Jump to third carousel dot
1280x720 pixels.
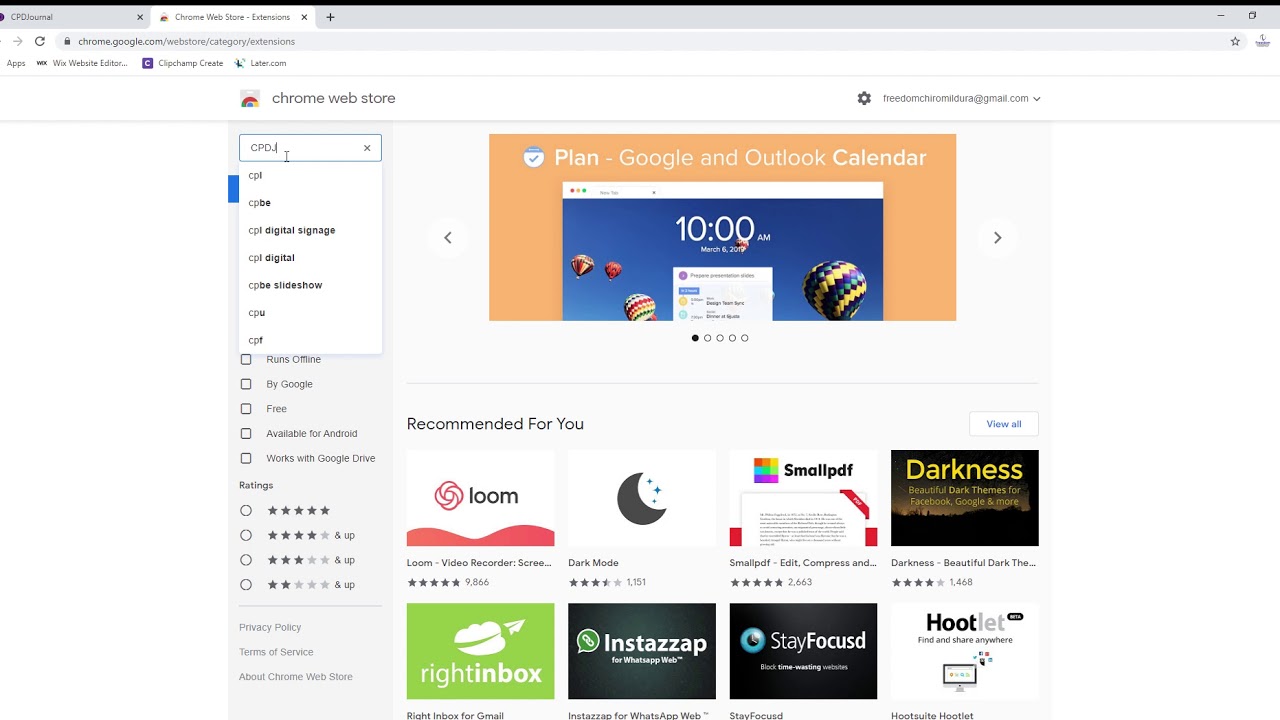click(720, 338)
